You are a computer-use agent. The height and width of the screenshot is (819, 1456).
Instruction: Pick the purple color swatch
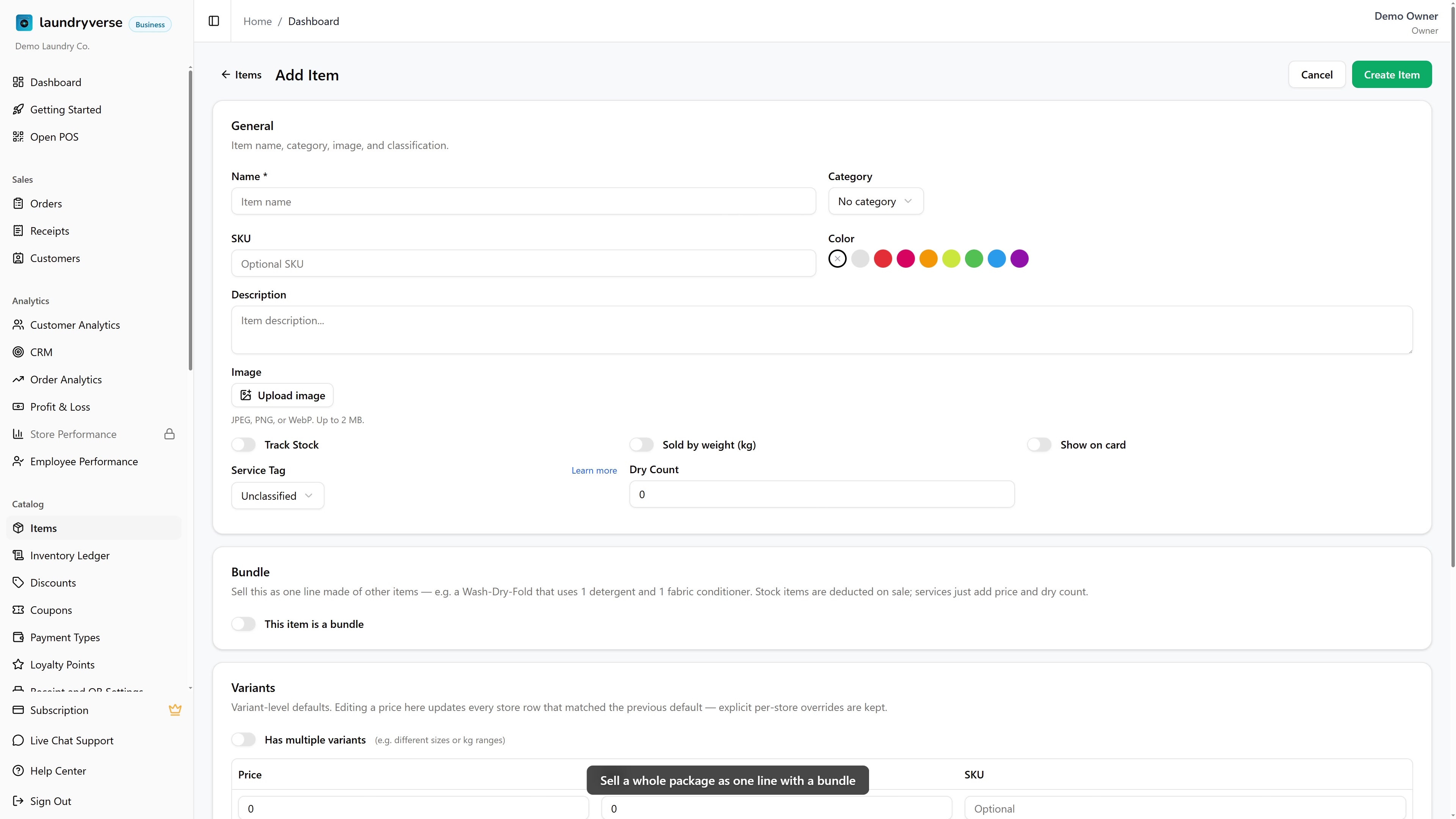click(x=1020, y=259)
